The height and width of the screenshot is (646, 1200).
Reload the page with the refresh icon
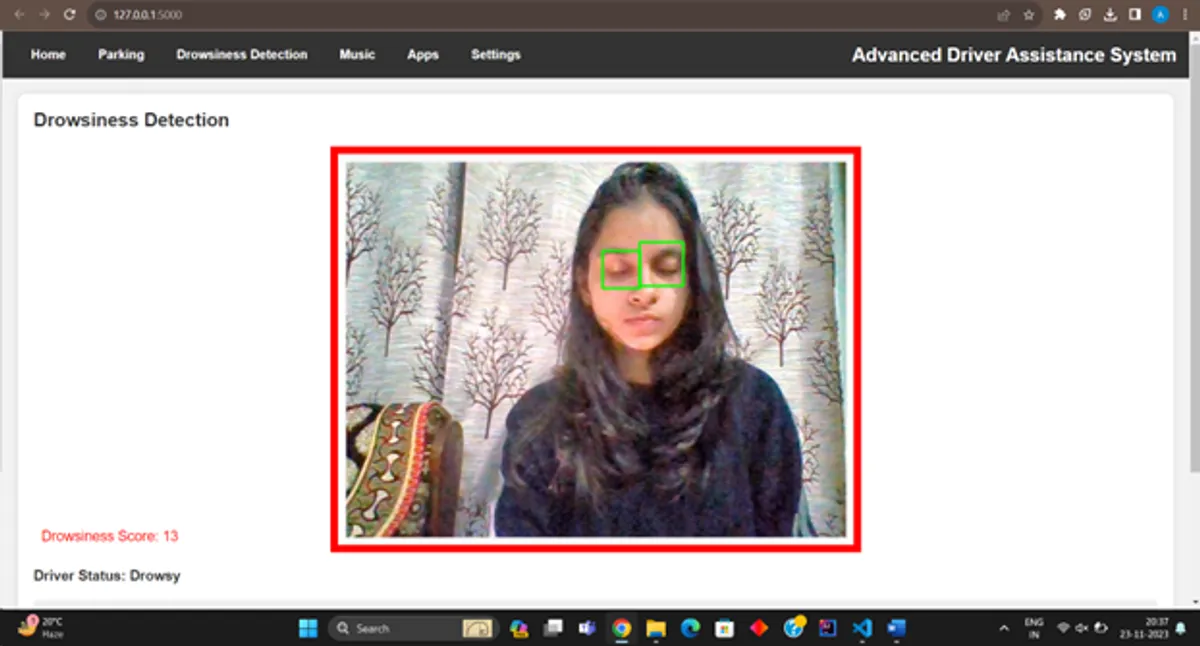click(x=68, y=15)
